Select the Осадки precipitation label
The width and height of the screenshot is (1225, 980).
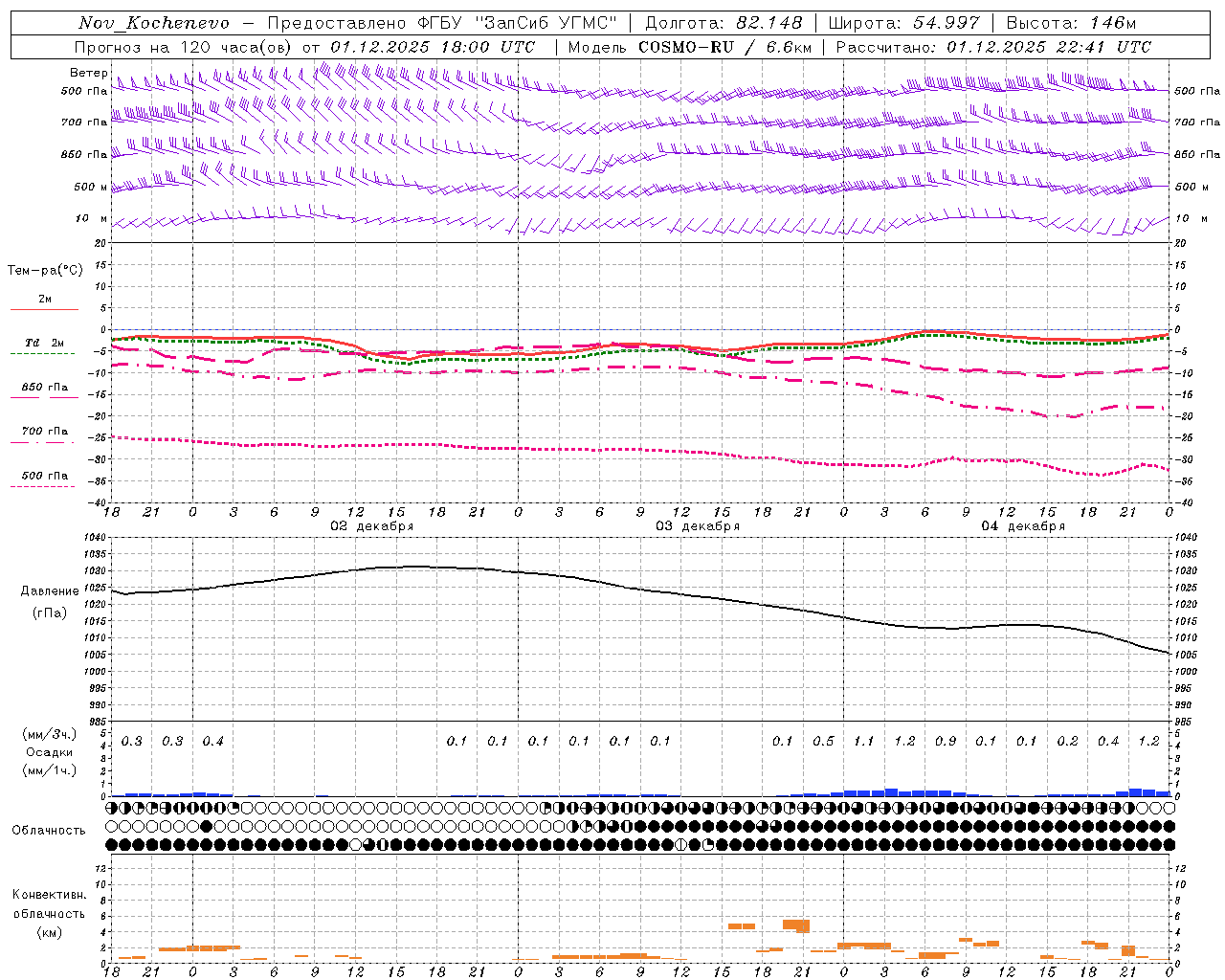pos(50,752)
